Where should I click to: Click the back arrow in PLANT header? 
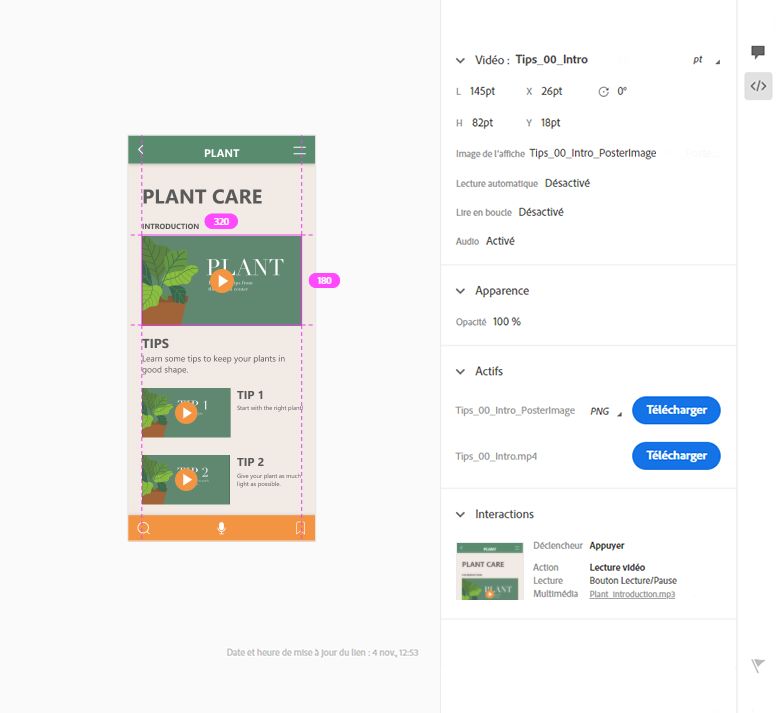click(141, 149)
